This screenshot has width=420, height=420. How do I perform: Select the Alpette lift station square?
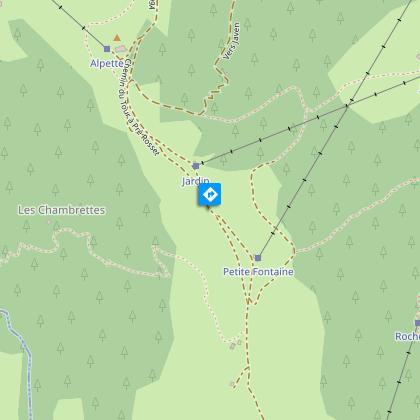[x=107, y=49]
